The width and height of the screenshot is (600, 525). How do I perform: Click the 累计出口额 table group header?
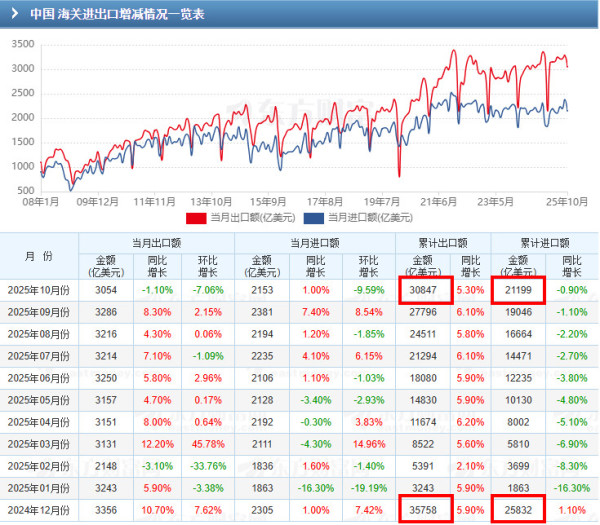[x=442, y=242]
